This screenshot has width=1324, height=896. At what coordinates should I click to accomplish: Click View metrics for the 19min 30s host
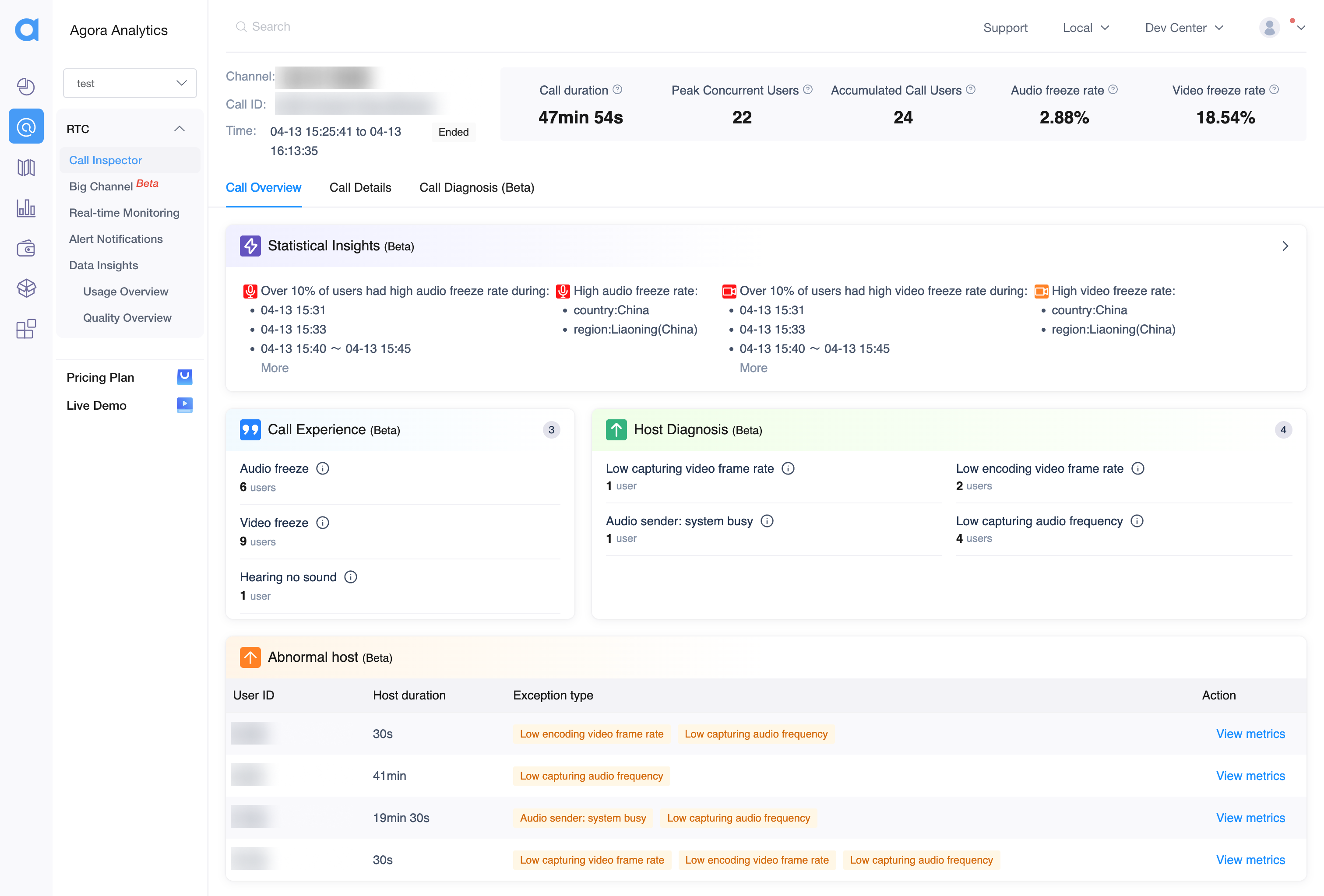pyautogui.click(x=1250, y=817)
